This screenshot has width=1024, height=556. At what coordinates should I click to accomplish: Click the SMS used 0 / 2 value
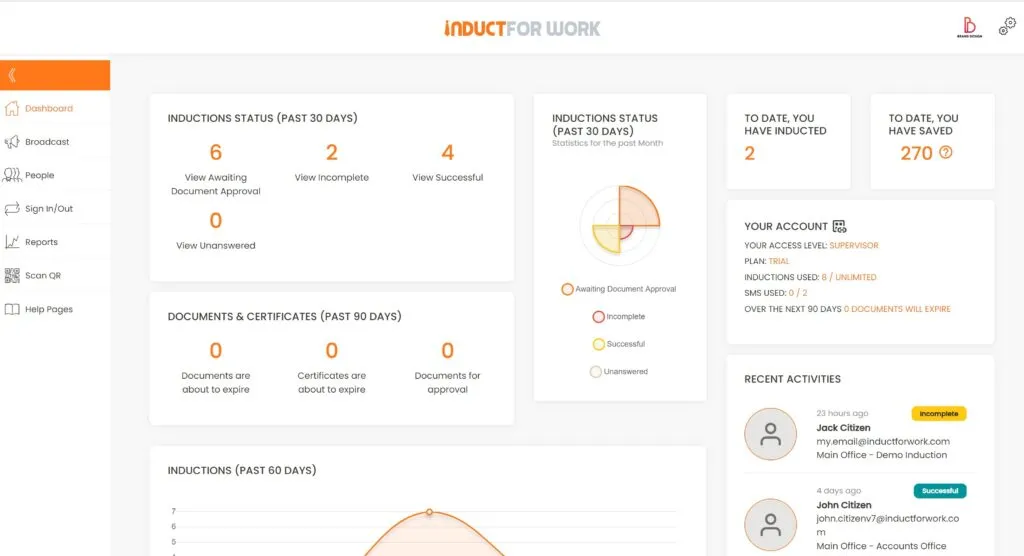click(x=797, y=293)
